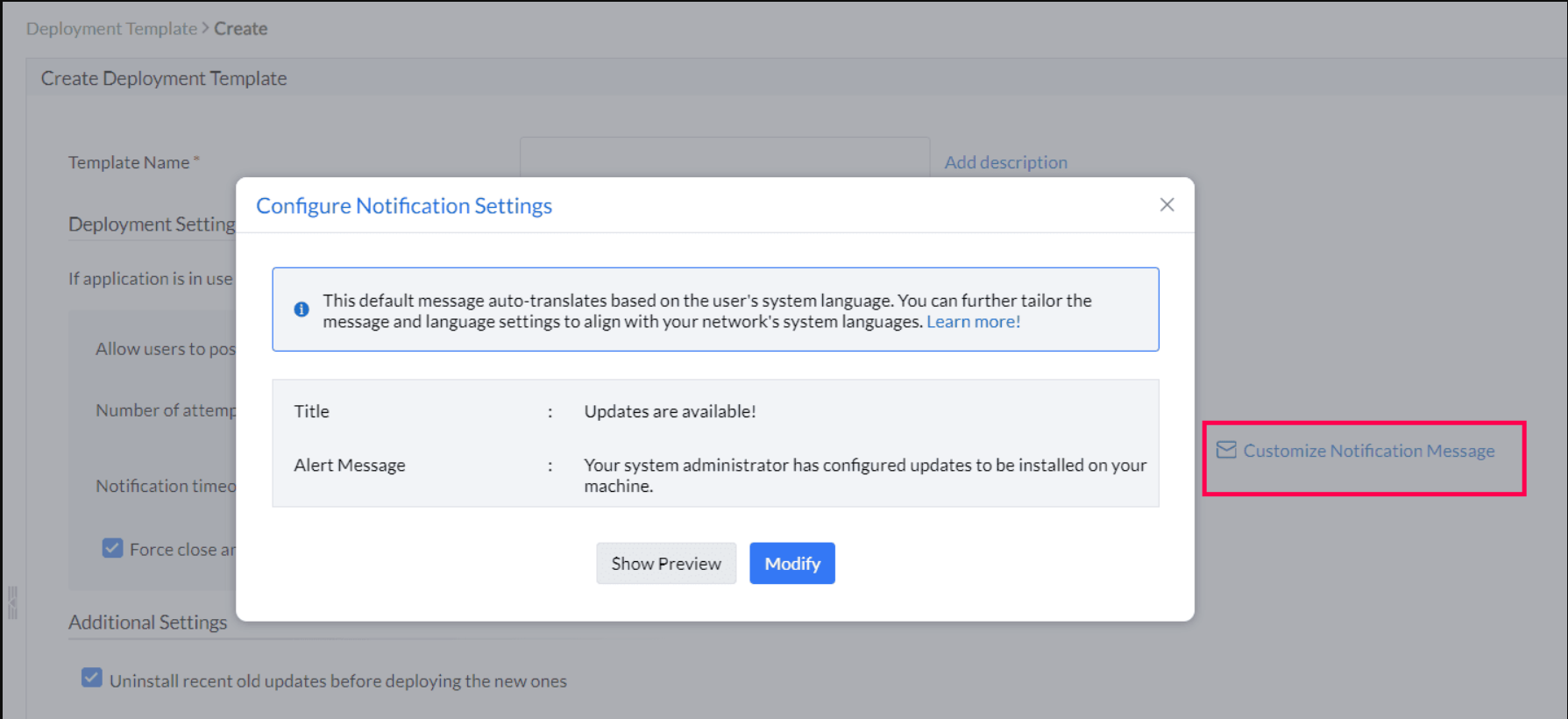Go to Deployment Template breadcrumb
This screenshot has width=1568, height=719.
111,29
